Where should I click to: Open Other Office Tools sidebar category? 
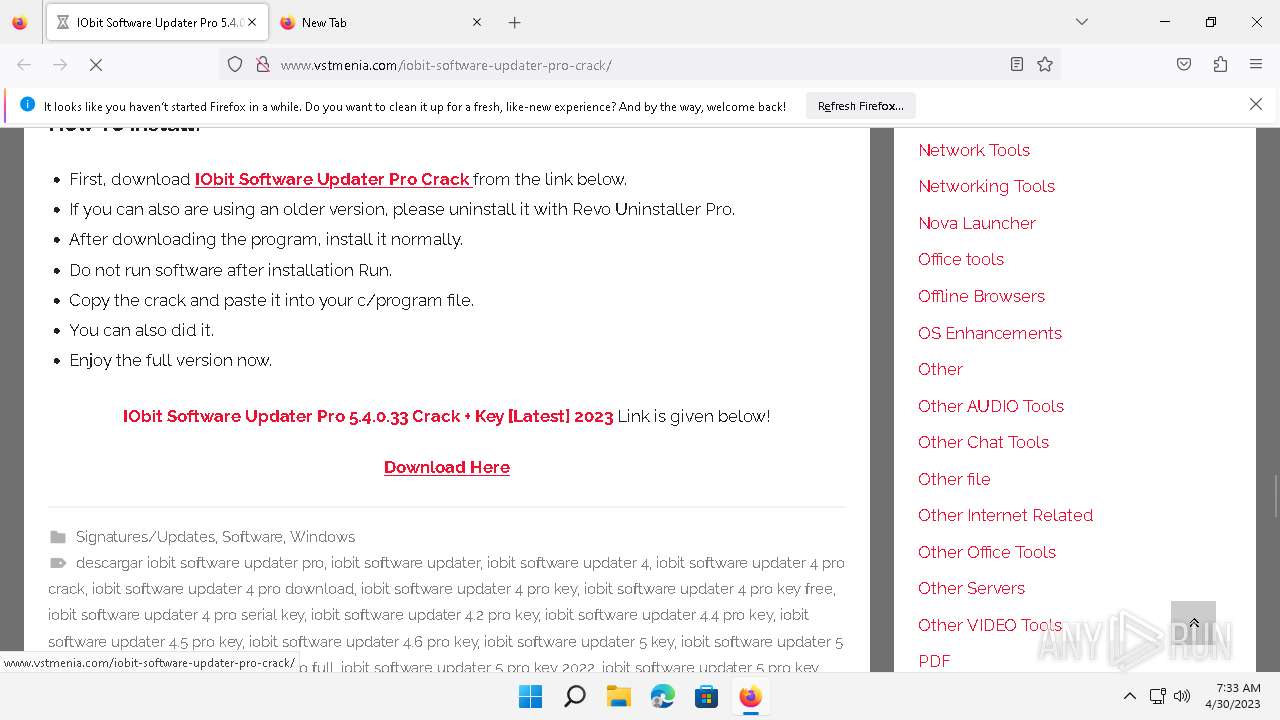[987, 552]
